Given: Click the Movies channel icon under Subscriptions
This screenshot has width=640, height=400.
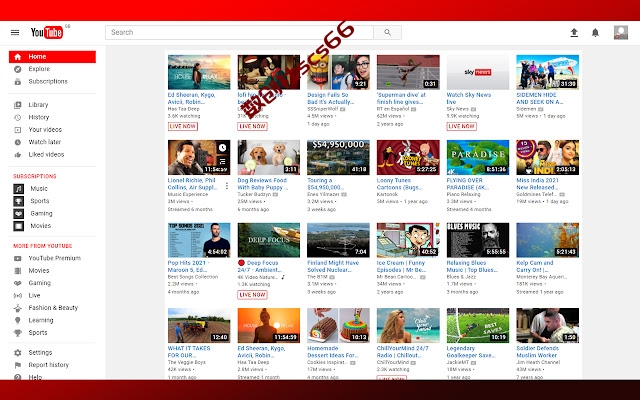Looking at the screenshot, I should (x=19, y=226).
